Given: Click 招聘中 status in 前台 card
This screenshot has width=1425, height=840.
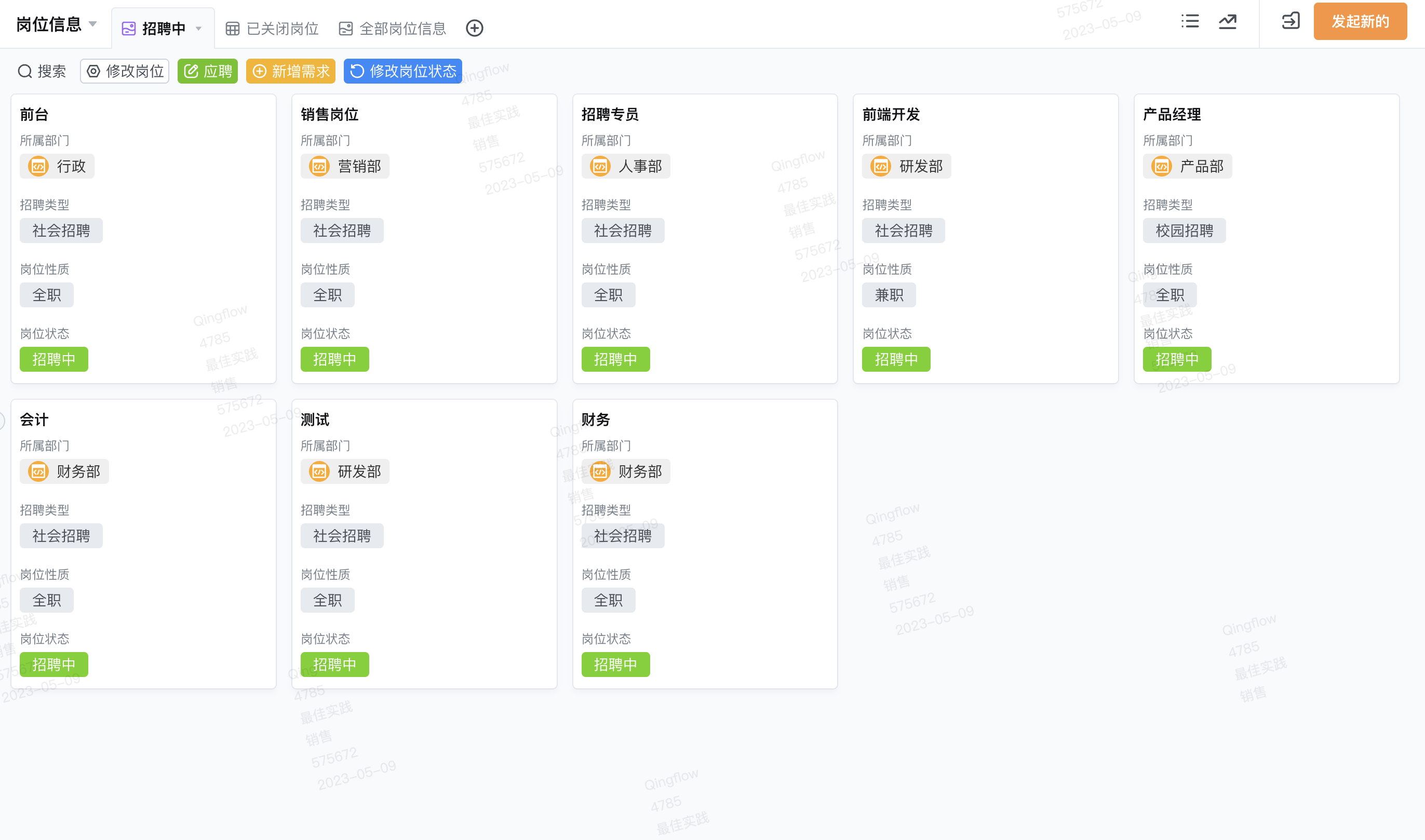Looking at the screenshot, I should [x=54, y=360].
